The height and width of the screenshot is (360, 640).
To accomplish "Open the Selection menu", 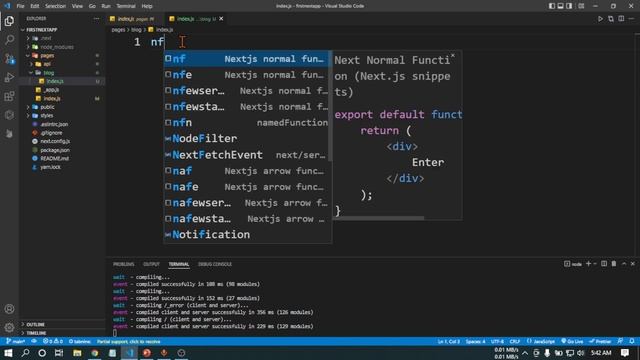I will pos(56,6).
